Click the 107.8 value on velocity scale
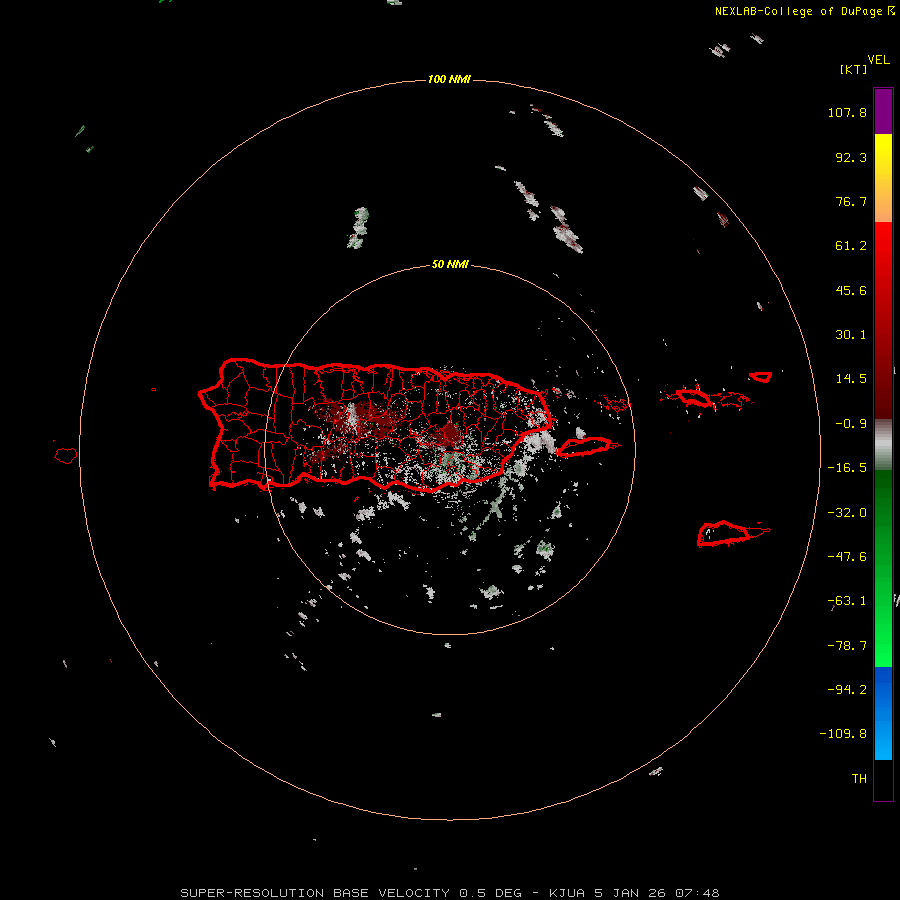Viewport: 900px width, 900px height. (x=847, y=112)
